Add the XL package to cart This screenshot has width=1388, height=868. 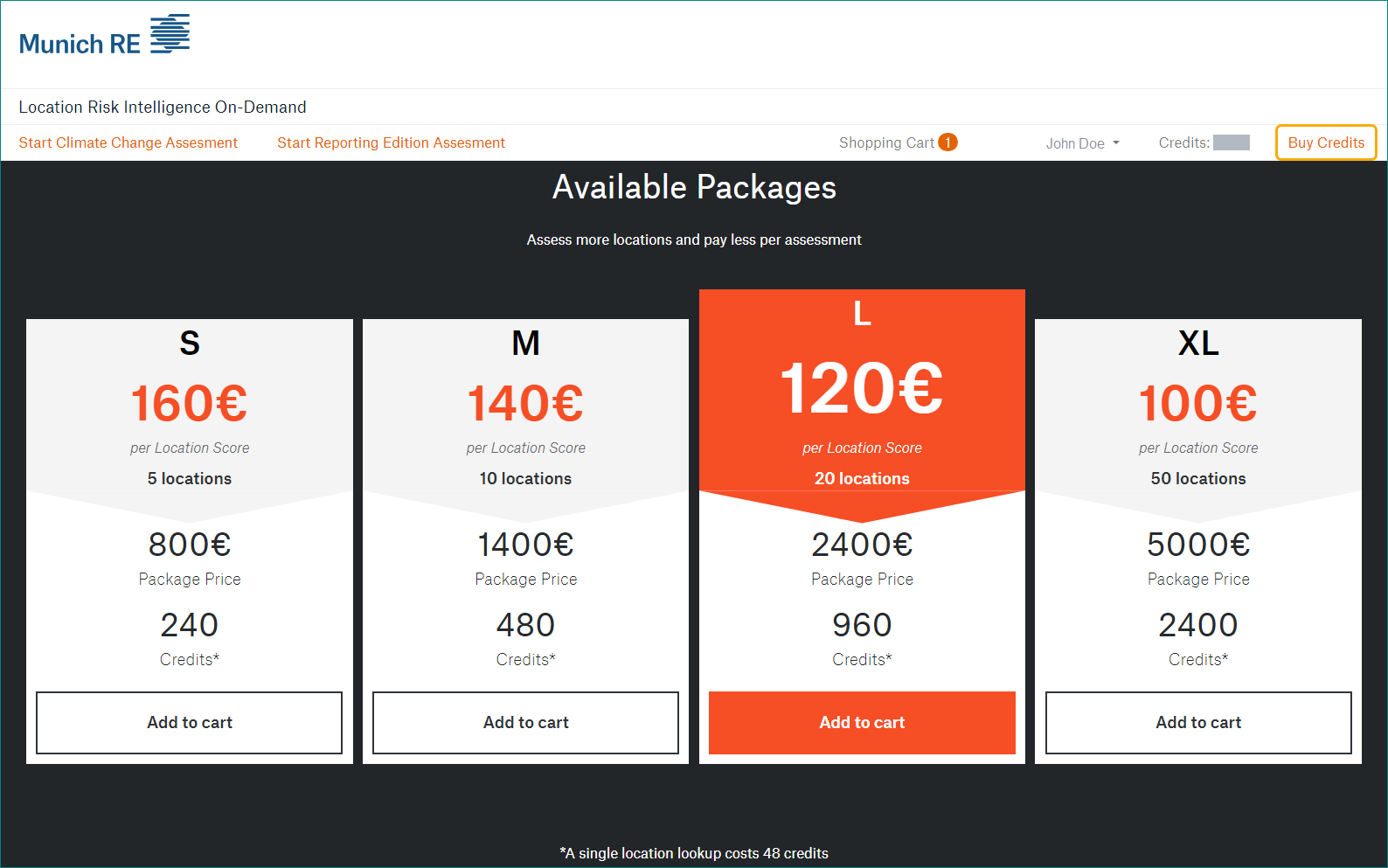(x=1198, y=723)
